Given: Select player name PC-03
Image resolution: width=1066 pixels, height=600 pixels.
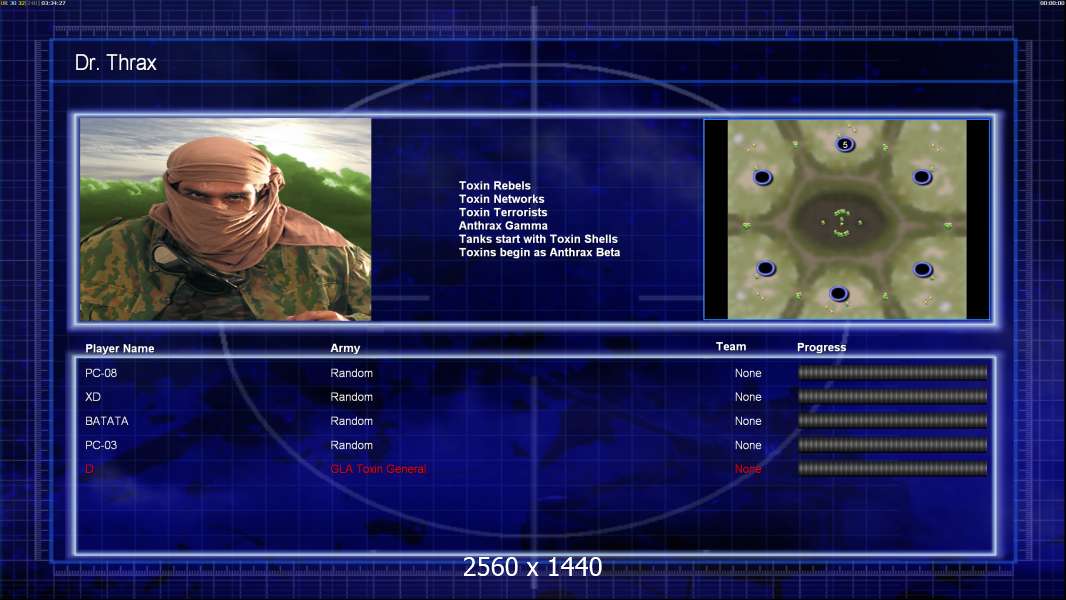Looking at the screenshot, I should coord(101,445).
